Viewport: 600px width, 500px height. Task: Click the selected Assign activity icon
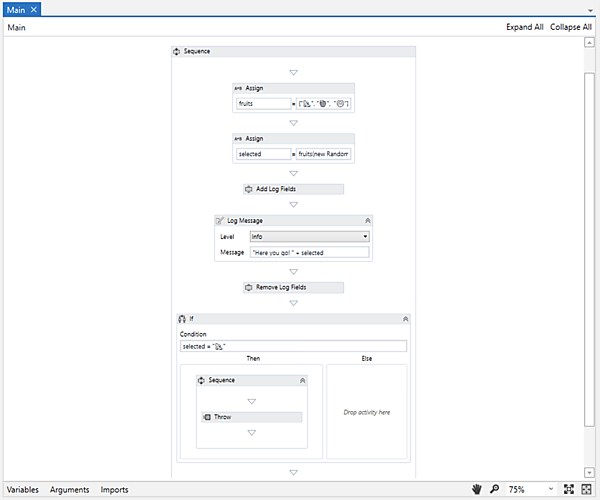click(x=238, y=138)
